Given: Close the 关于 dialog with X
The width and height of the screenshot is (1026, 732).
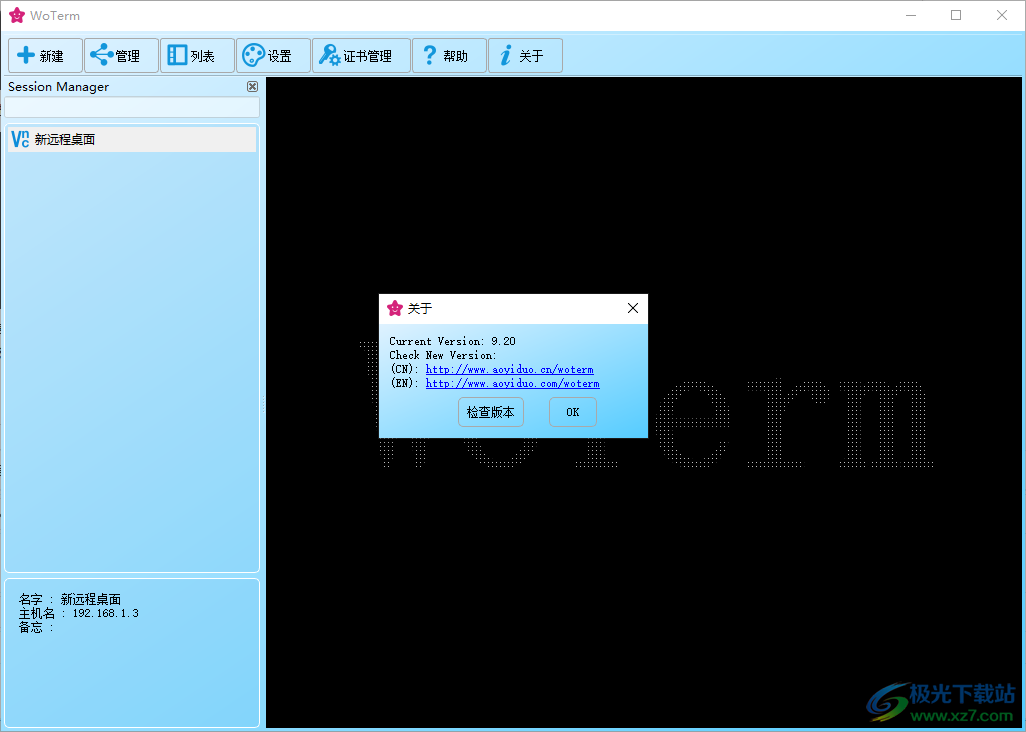Looking at the screenshot, I should click(633, 308).
